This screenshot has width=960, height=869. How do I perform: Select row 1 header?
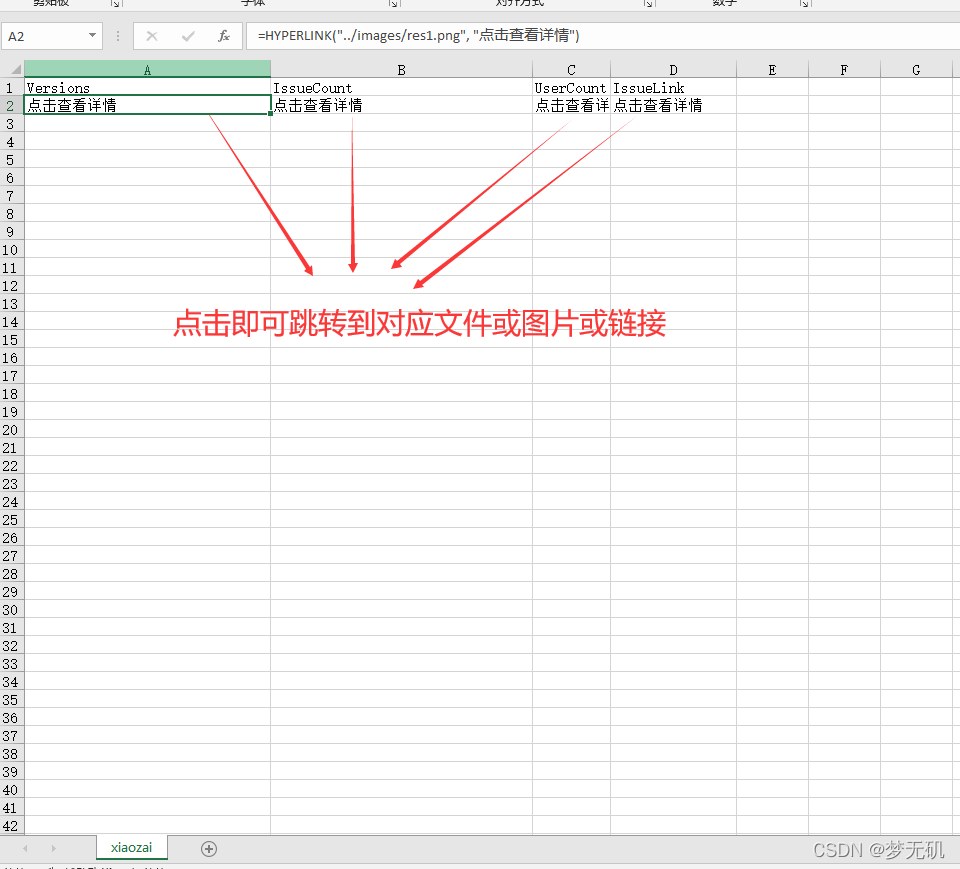point(10,88)
